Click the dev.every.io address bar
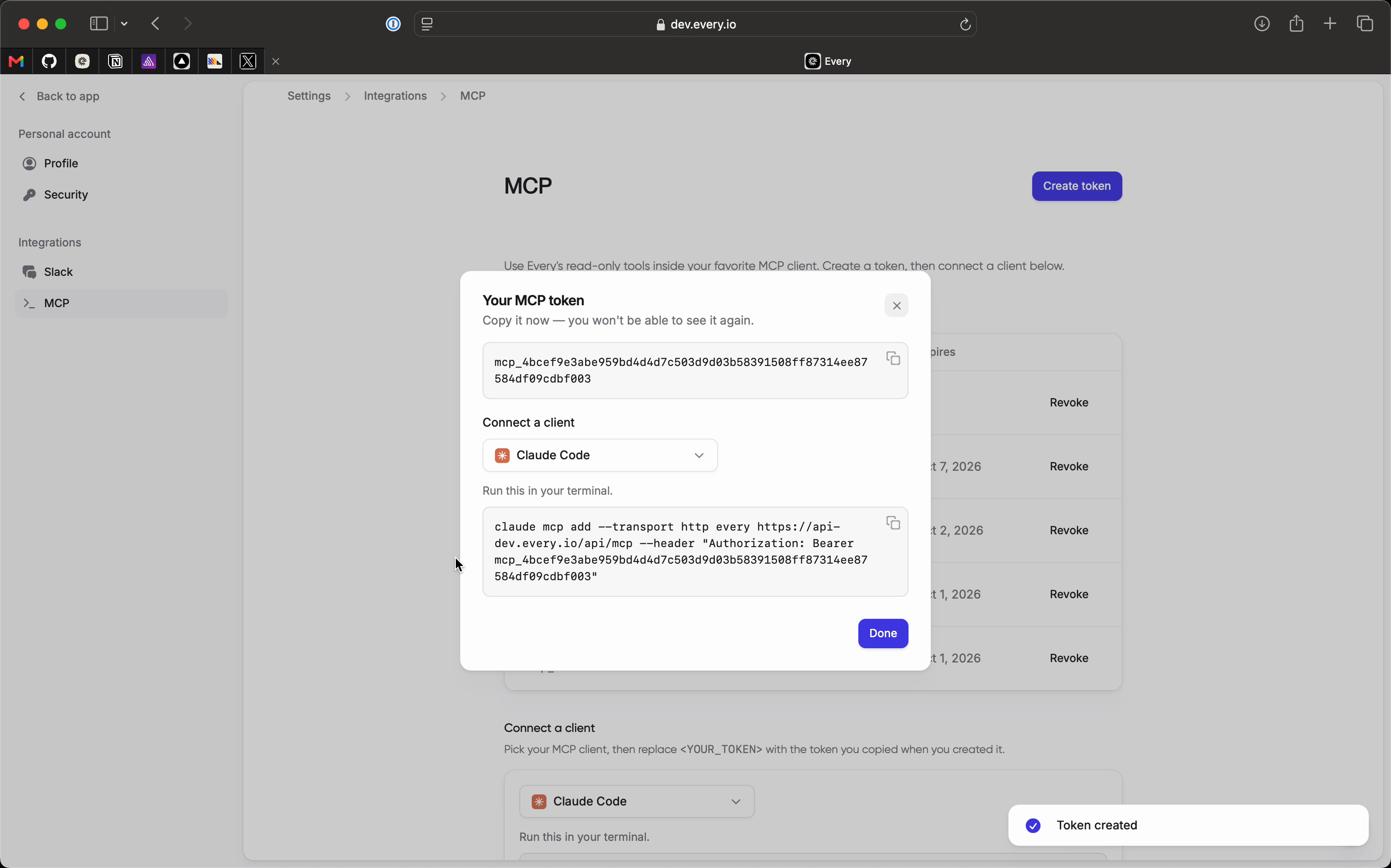 695,24
